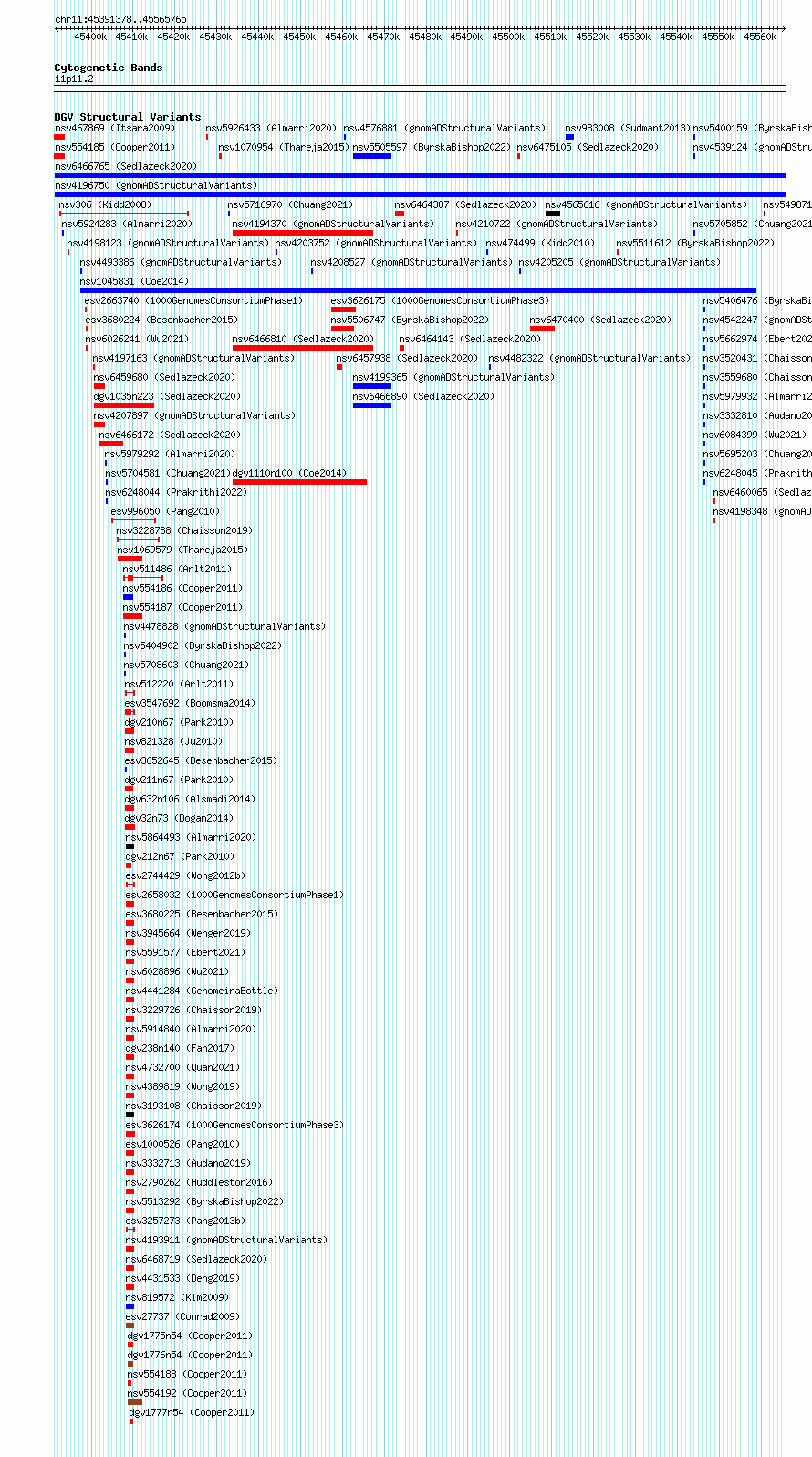Screen dimensions: 812x1457
Task: Click red bar of nsv6466810 (Sedlazeck2020)
Action: pyautogui.click(x=303, y=348)
